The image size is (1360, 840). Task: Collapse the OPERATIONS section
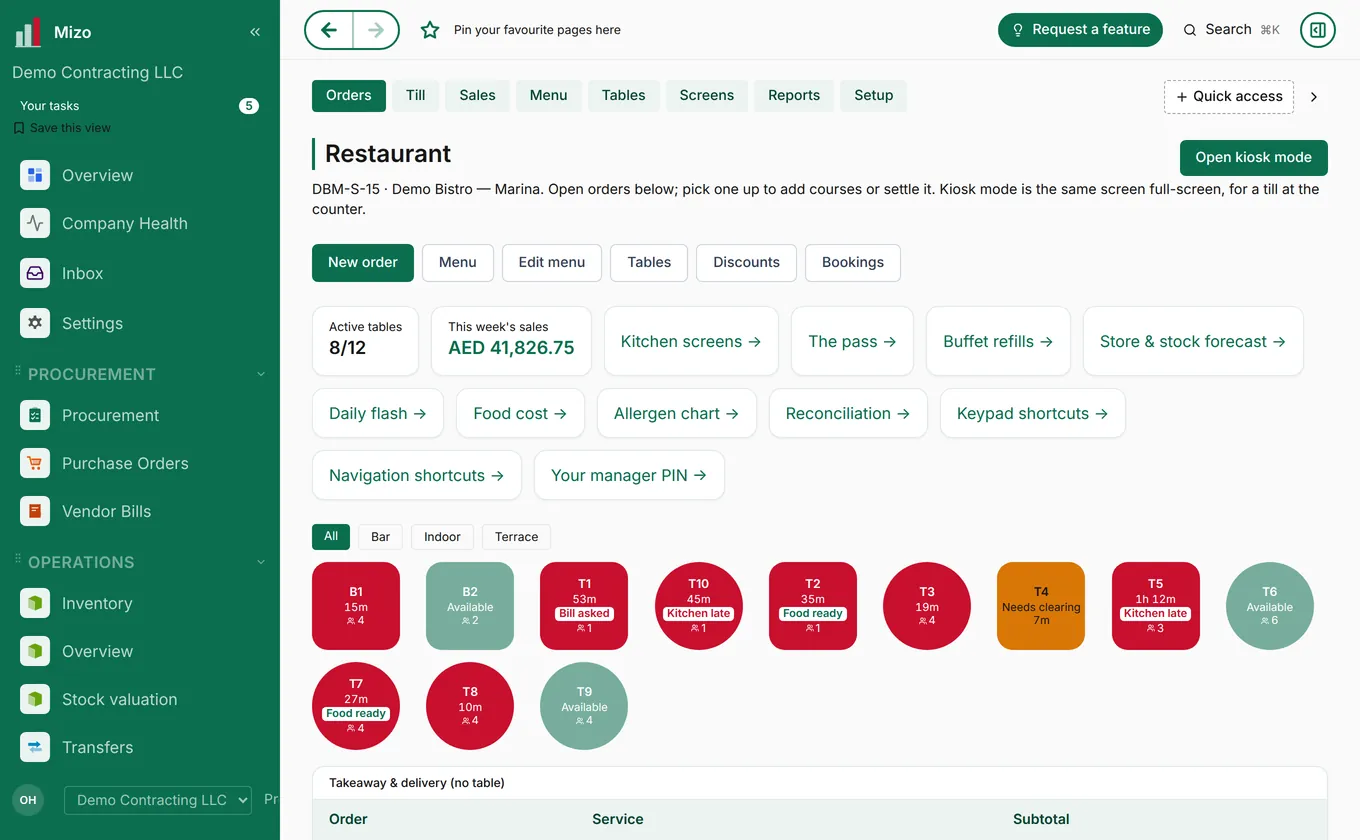click(x=261, y=562)
